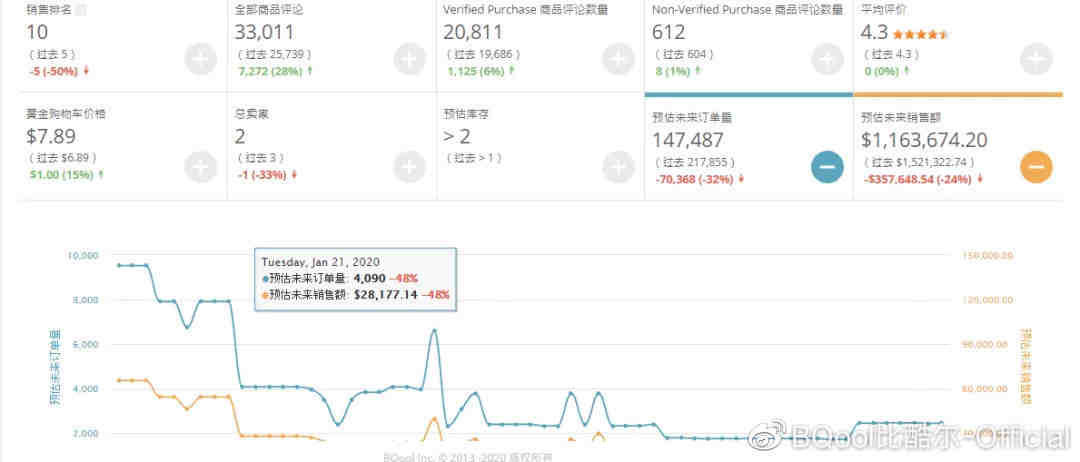The height and width of the screenshot is (462, 1080).
Task: Click the 150,000.00 label on right axis
Action: [x=987, y=255]
